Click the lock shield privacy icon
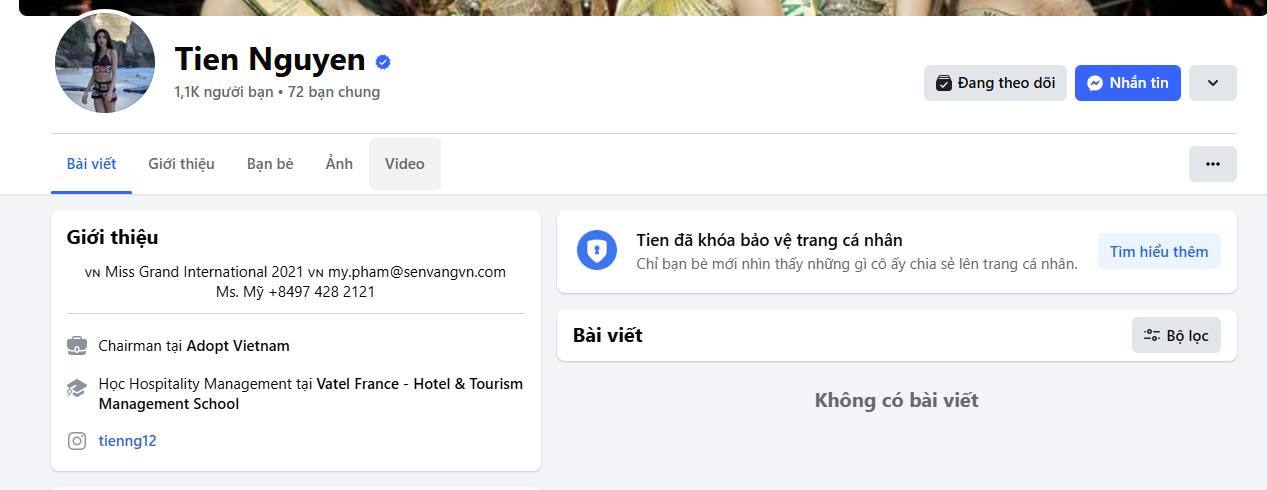The width and height of the screenshot is (1267, 490). (x=596, y=250)
